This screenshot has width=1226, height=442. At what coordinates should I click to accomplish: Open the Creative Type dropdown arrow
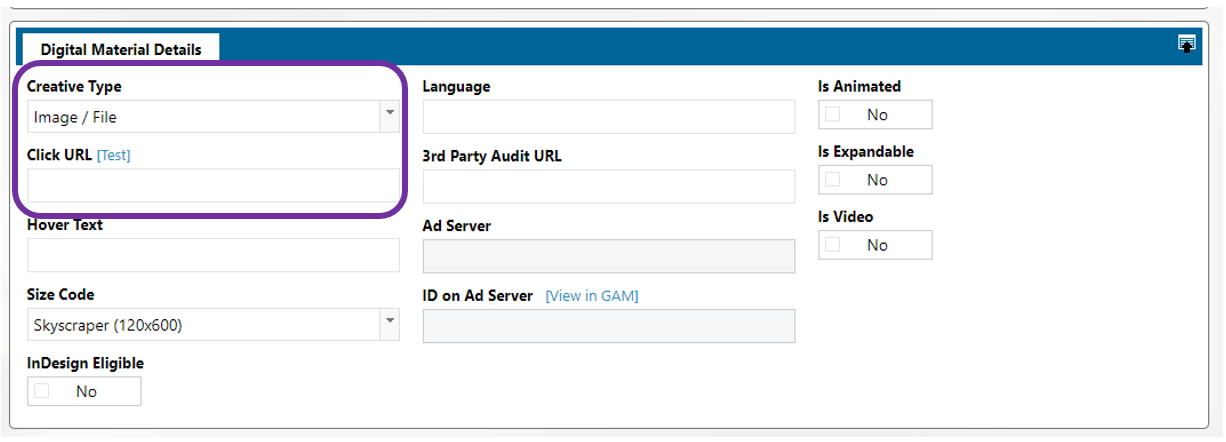[x=389, y=116]
